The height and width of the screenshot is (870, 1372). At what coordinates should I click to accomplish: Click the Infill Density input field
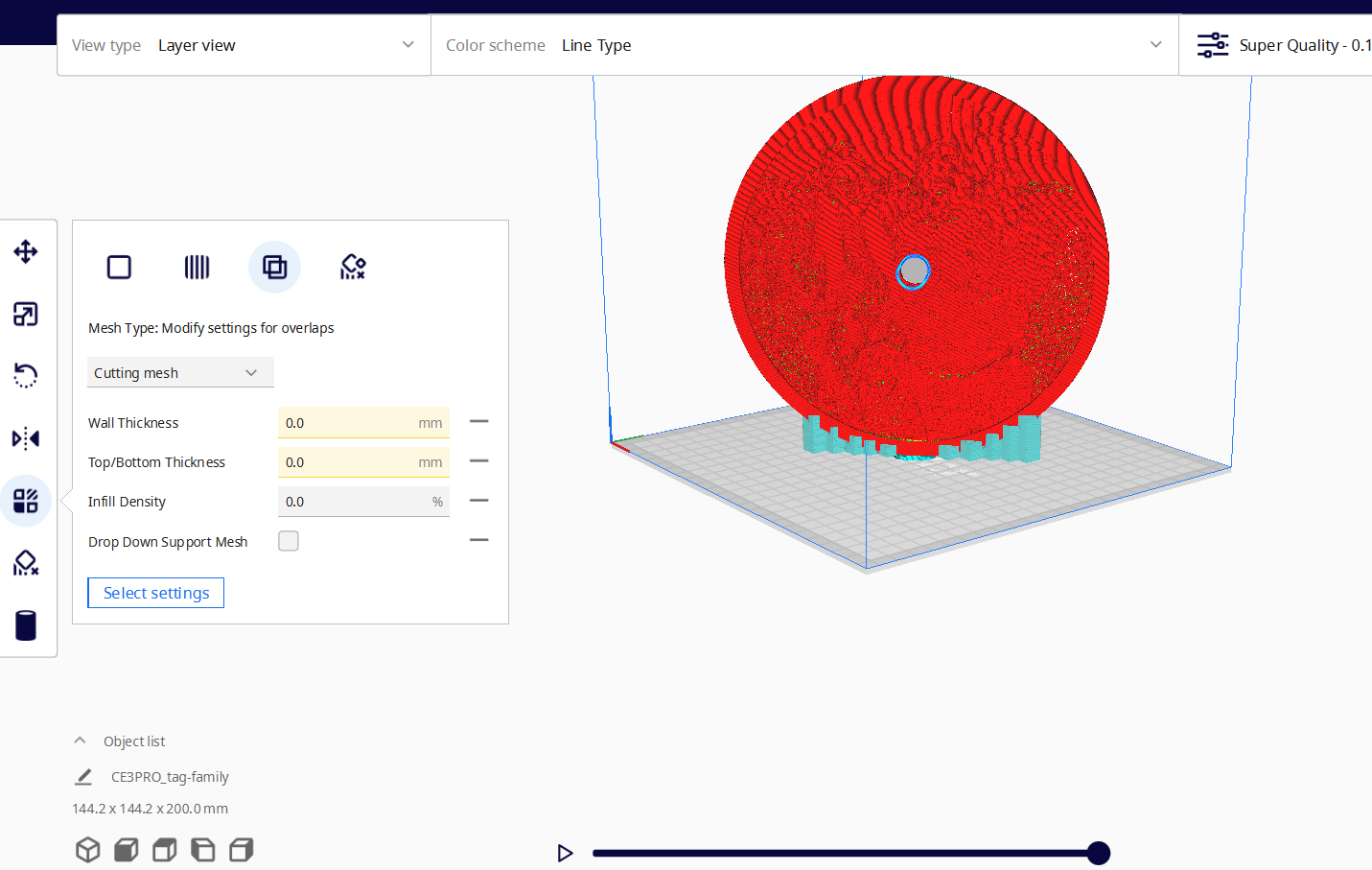click(x=363, y=501)
